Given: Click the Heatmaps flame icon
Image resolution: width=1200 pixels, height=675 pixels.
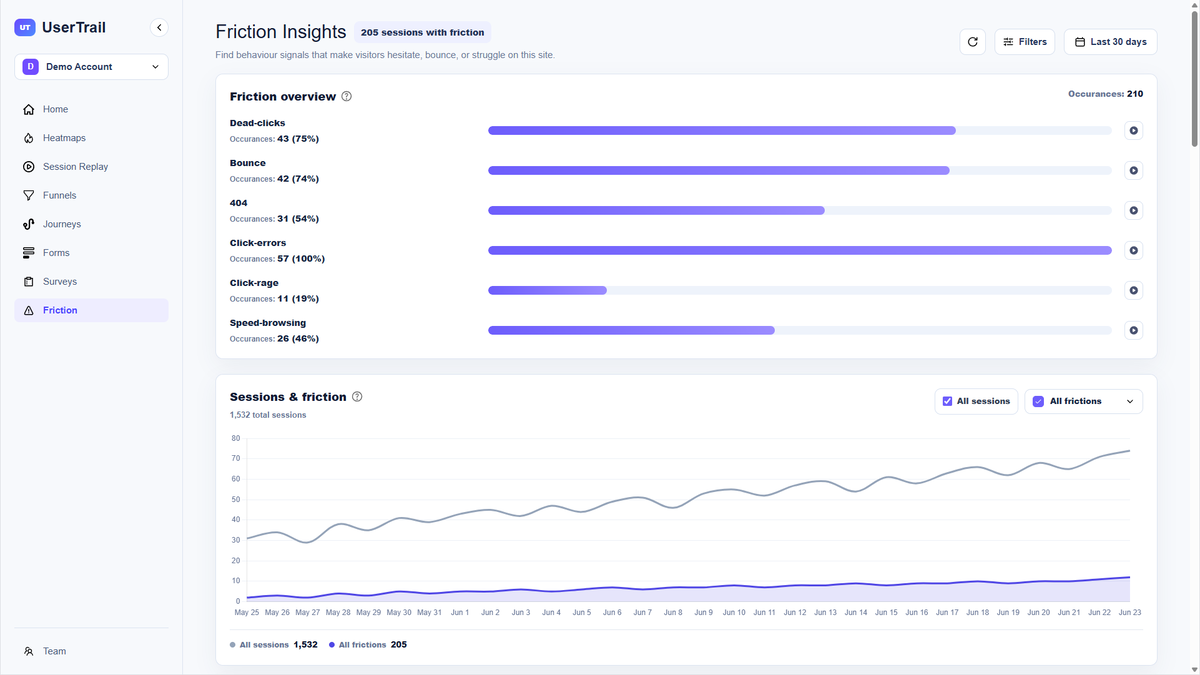Looking at the screenshot, I should [29, 138].
